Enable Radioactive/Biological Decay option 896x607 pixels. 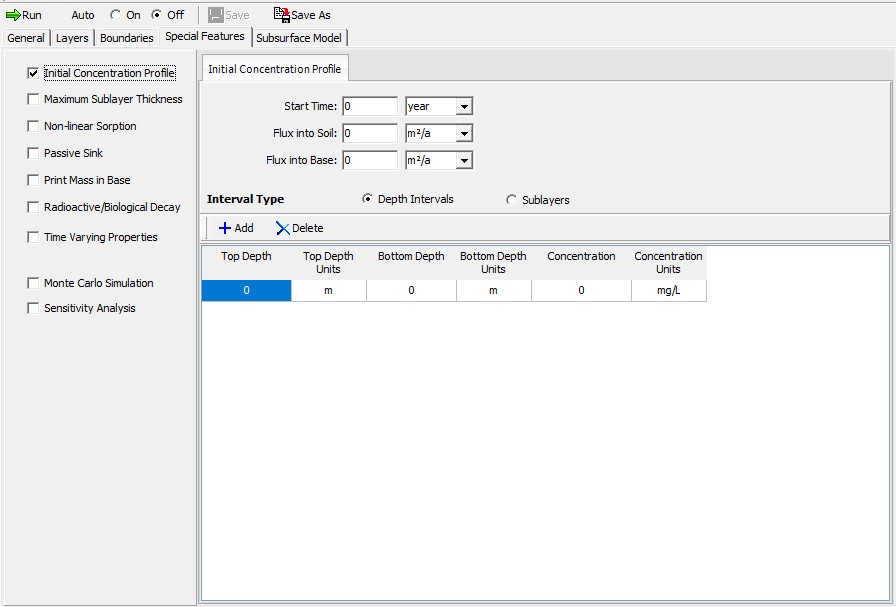33,207
